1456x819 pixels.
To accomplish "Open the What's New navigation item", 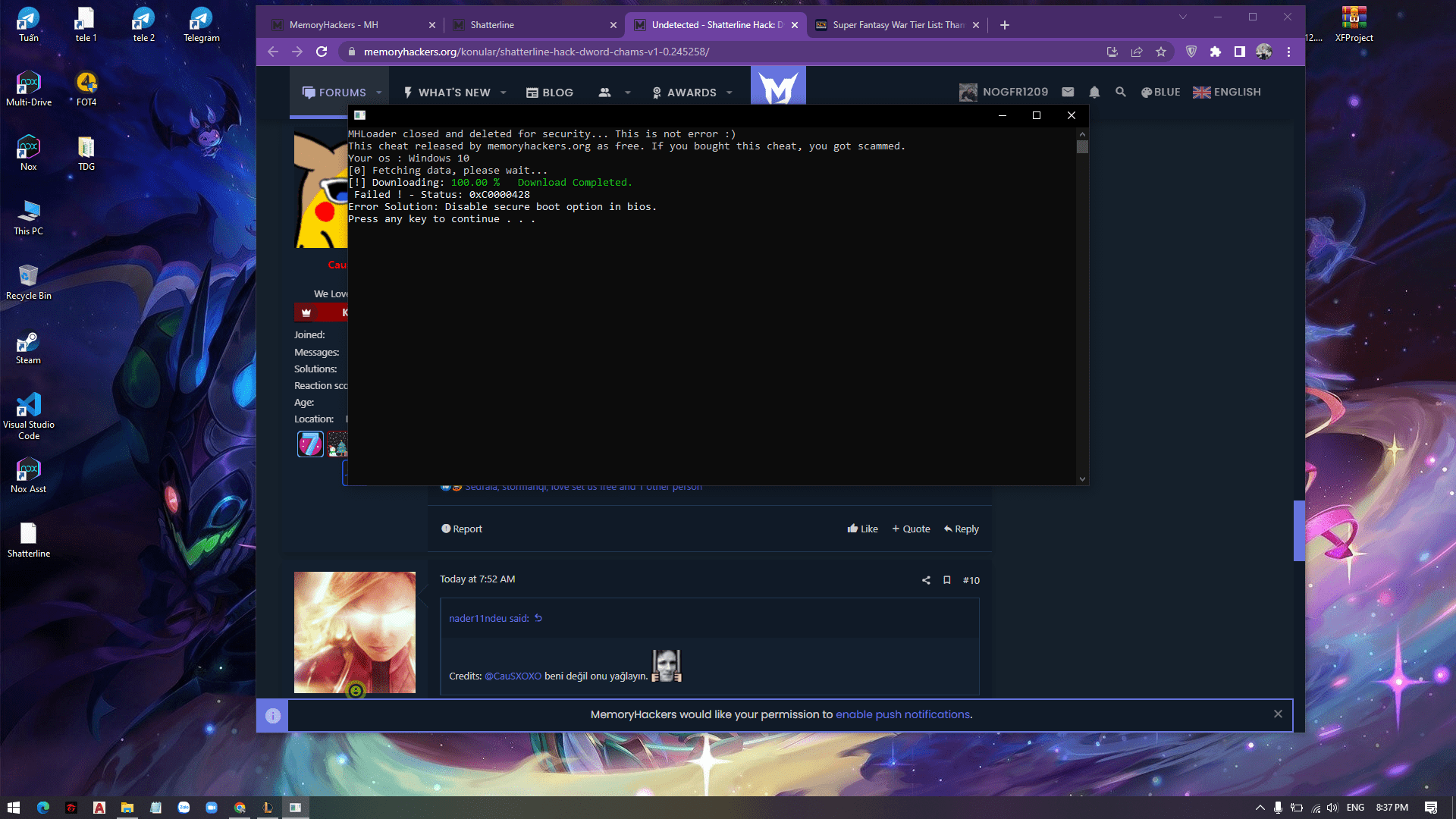I will pyautogui.click(x=447, y=93).
